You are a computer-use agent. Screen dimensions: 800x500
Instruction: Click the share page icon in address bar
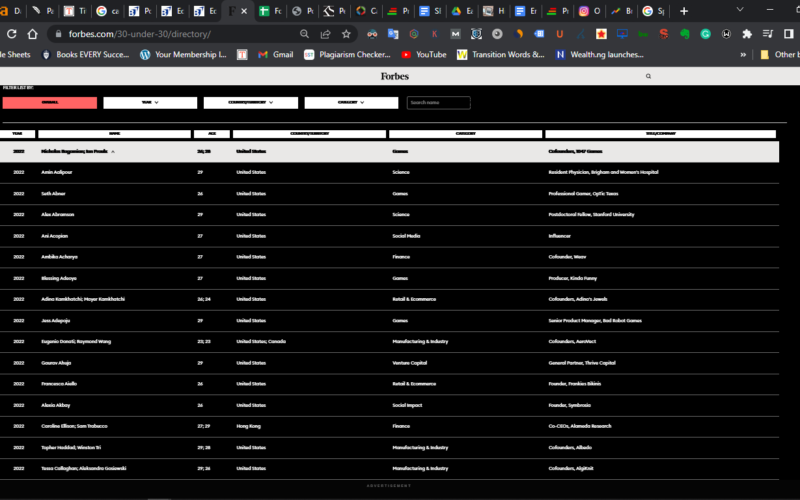click(x=325, y=33)
